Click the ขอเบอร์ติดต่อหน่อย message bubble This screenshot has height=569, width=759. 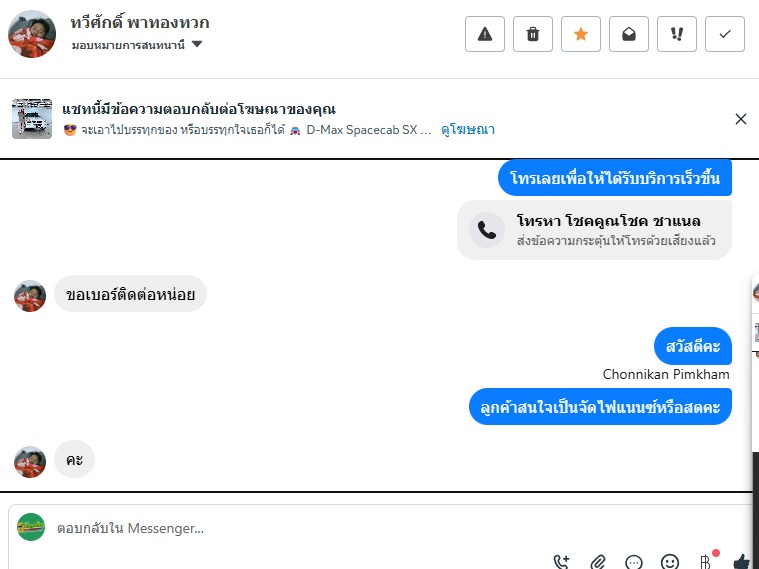pyautogui.click(x=130, y=294)
